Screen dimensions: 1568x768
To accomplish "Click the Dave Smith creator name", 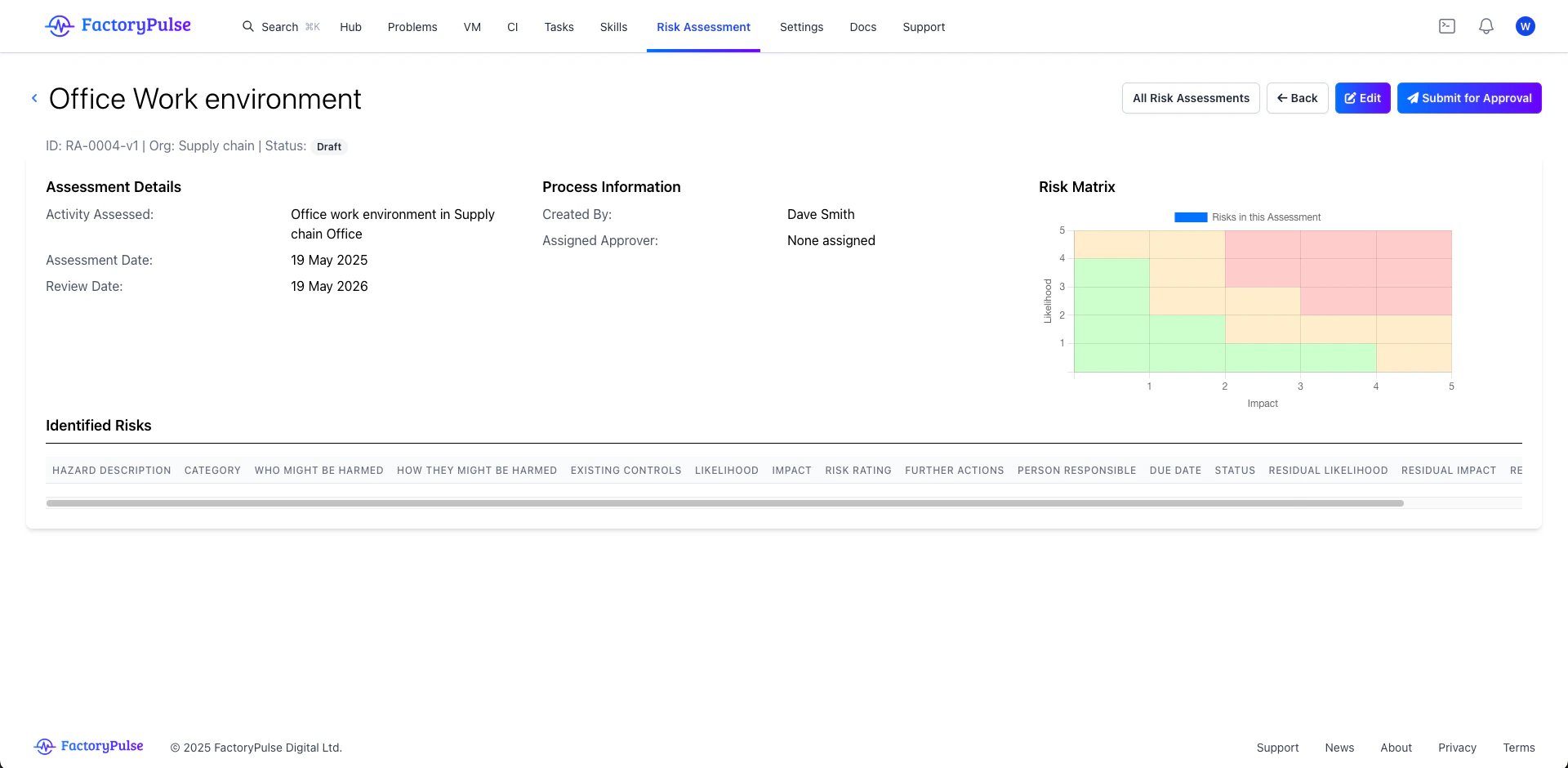I will (821, 214).
